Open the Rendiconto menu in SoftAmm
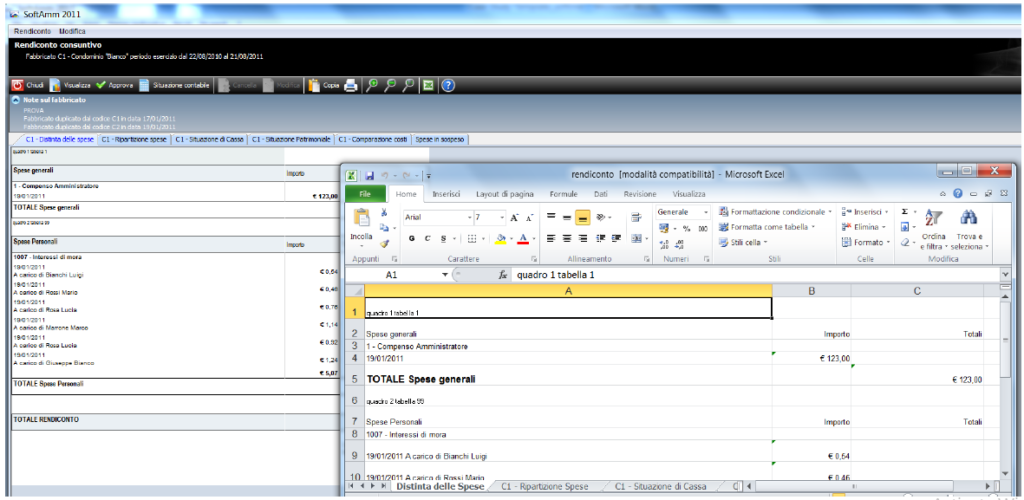The width and height of the screenshot is (1024, 500). pos(33,31)
